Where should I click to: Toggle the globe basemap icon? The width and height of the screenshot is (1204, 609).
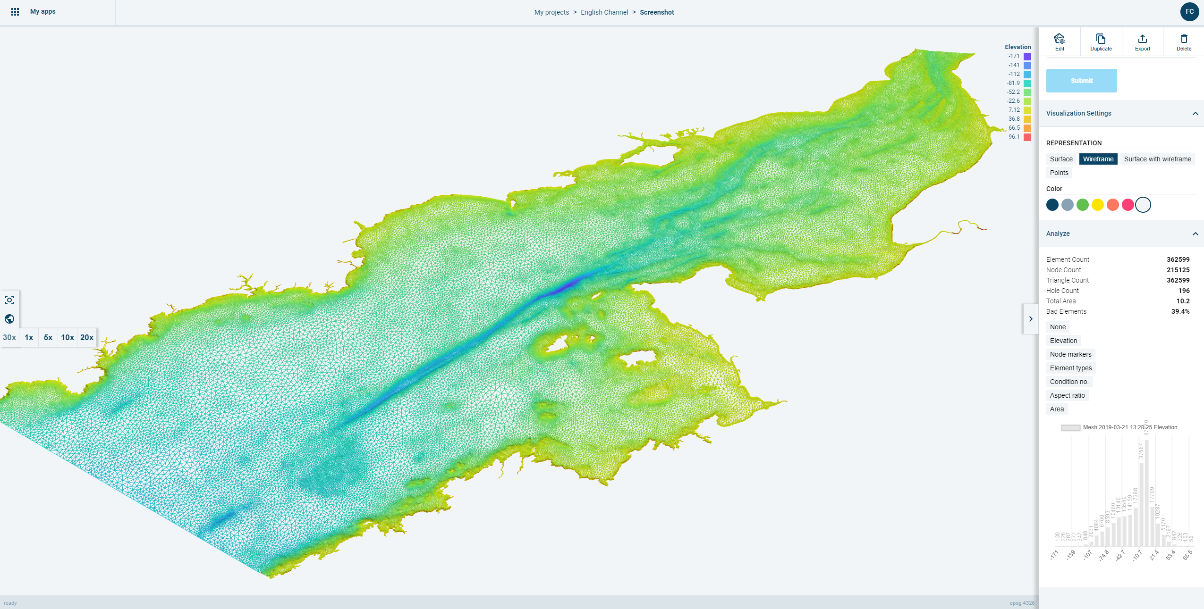9,319
